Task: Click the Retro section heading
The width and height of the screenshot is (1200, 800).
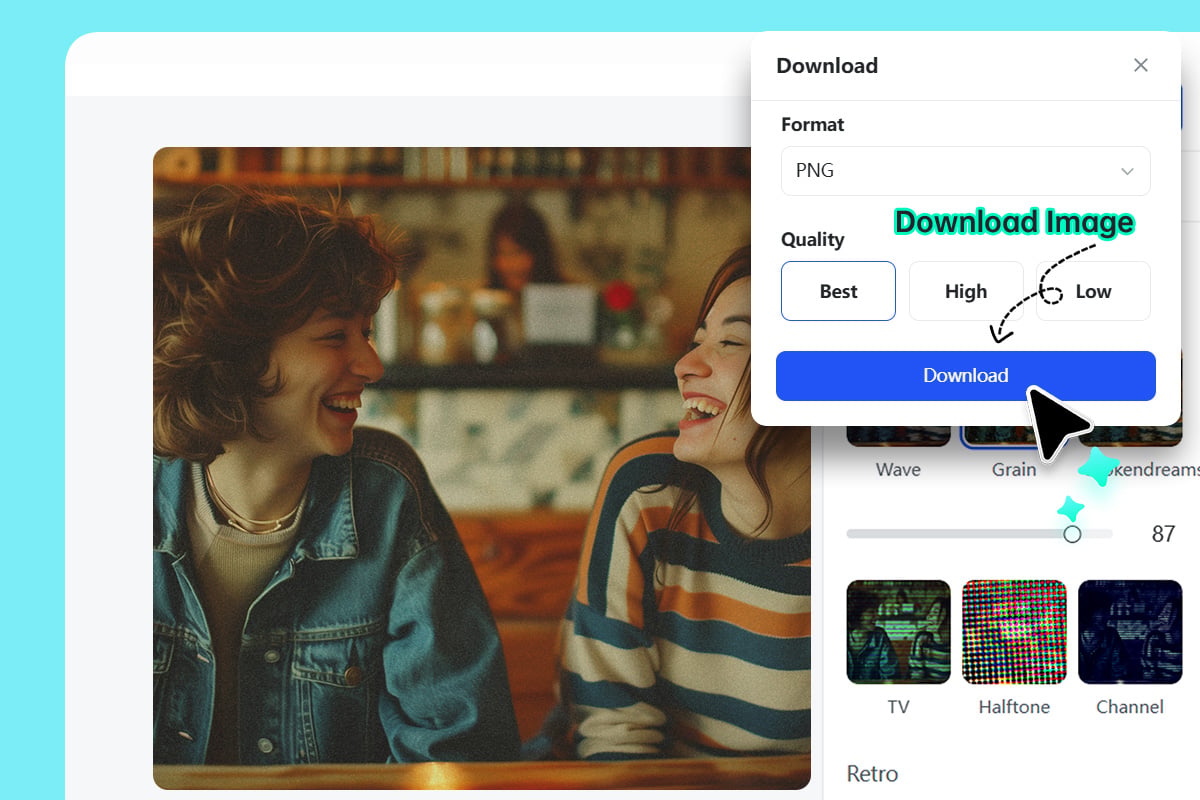Action: click(x=872, y=774)
